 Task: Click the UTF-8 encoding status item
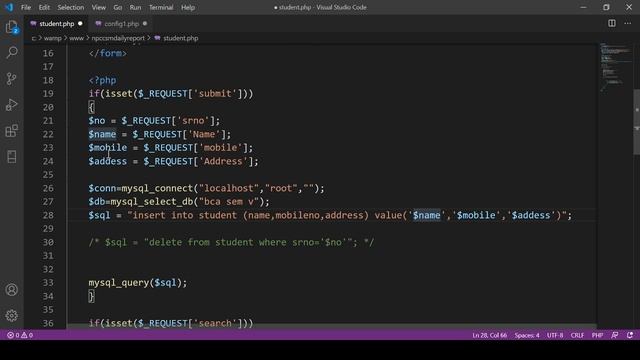pyautogui.click(x=555, y=335)
